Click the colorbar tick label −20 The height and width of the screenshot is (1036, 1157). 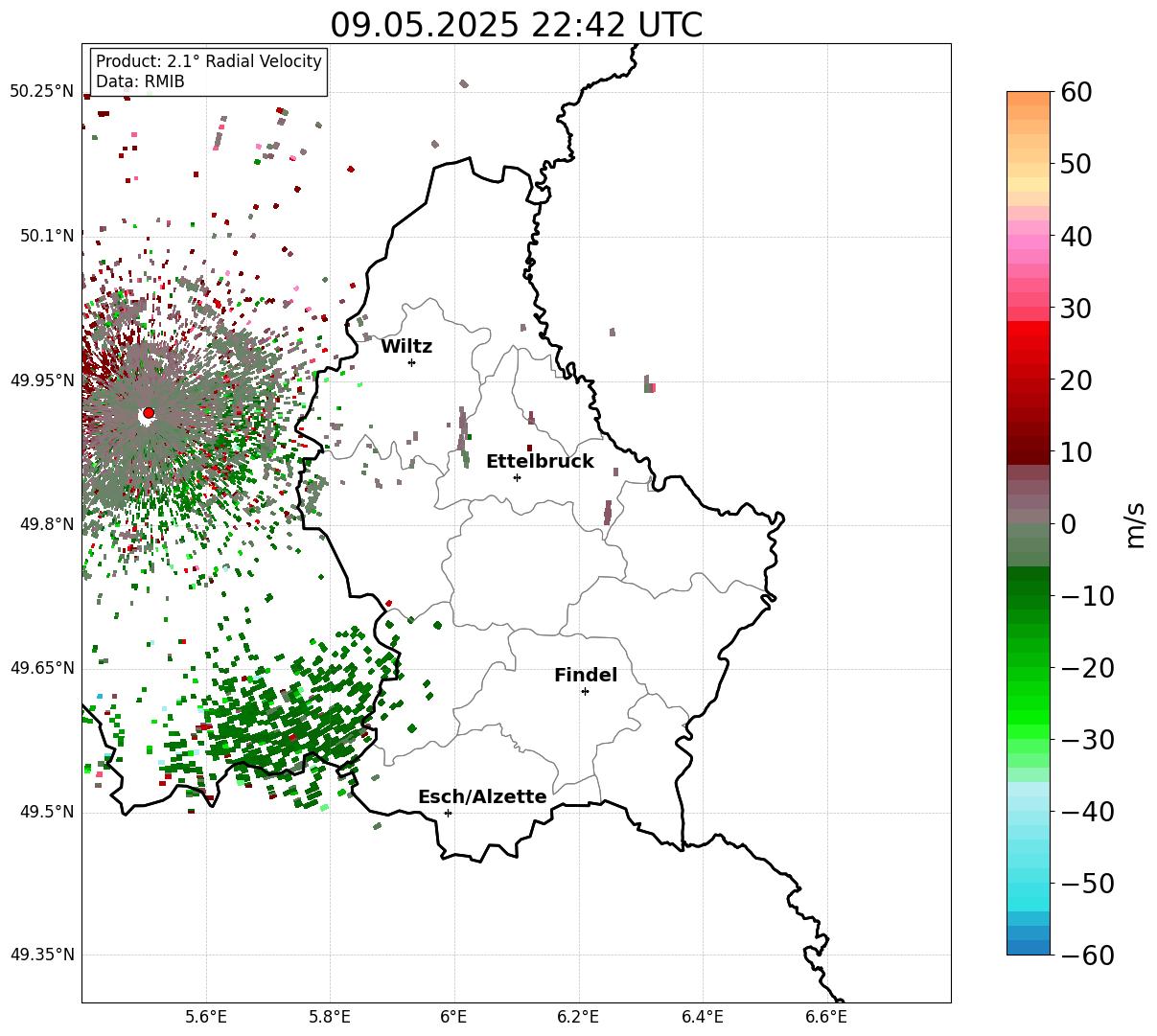click(1087, 668)
